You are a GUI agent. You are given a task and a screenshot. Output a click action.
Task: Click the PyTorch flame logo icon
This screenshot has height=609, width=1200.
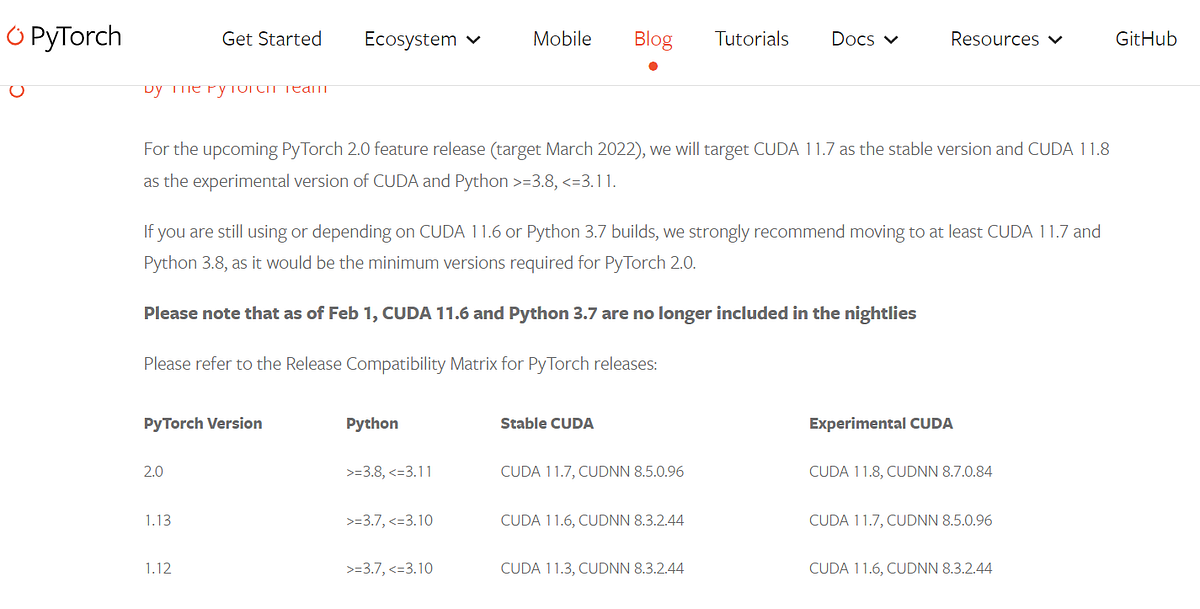pyautogui.click(x=15, y=38)
